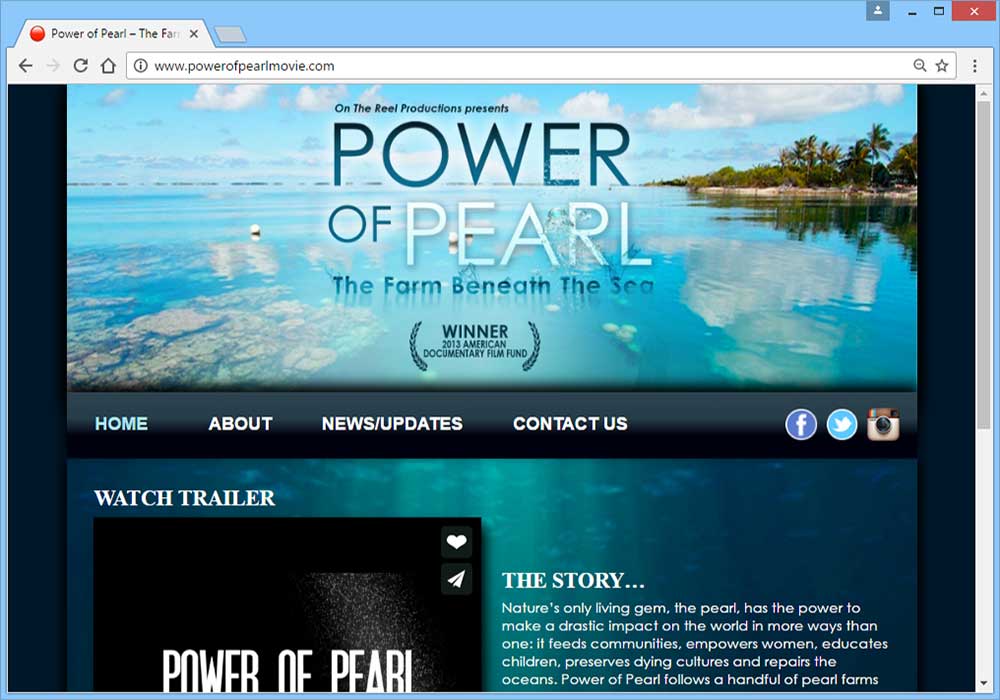The width and height of the screenshot is (1000, 700).
Task: Close the Power of Pearl tab
Action: [x=194, y=34]
